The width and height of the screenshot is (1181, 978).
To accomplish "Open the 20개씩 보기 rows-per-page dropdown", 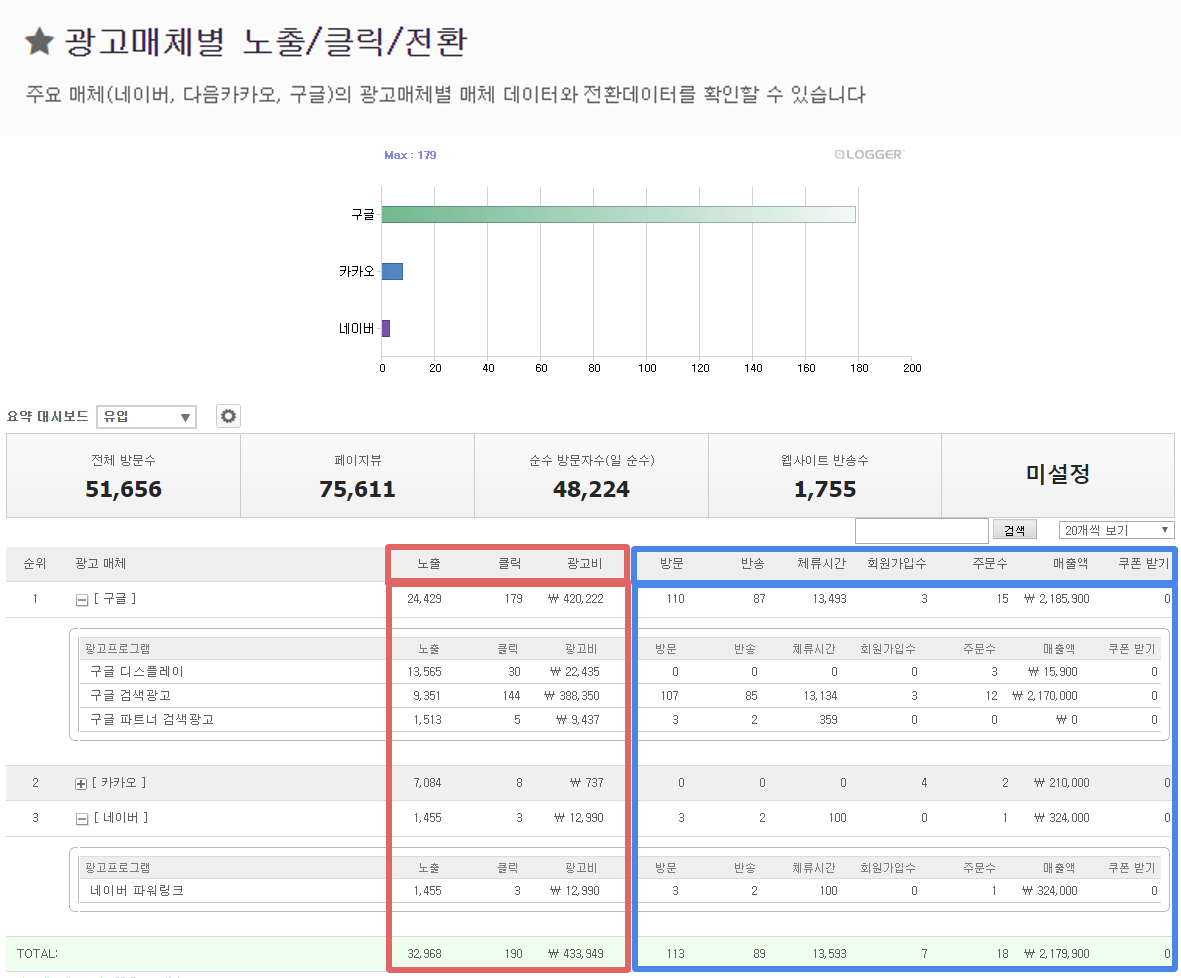I will [1116, 530].
